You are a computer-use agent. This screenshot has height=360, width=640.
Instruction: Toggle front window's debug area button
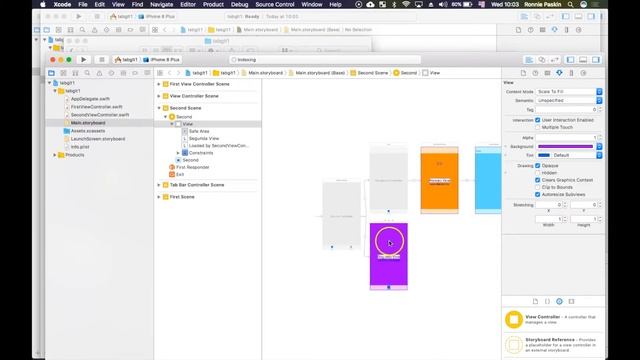pos(583,60)
